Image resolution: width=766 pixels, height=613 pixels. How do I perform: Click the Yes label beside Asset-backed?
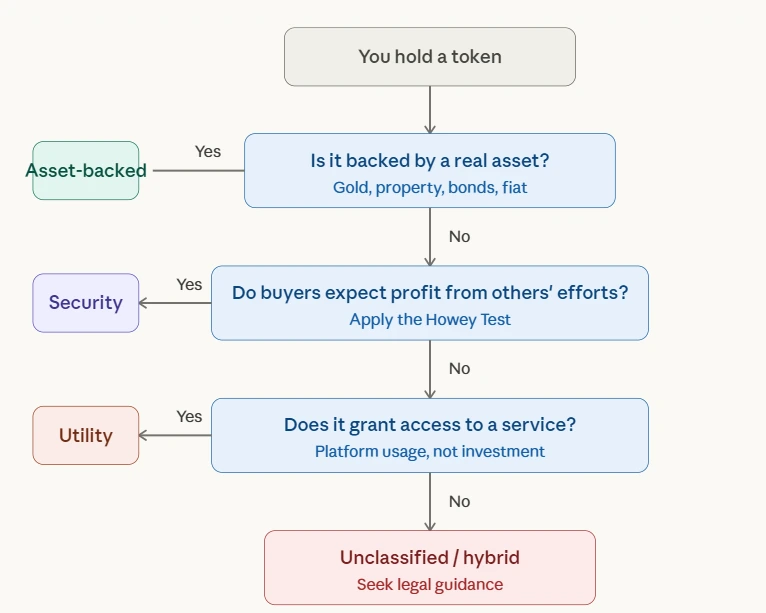pyautogui.click(x=208, y=152)
